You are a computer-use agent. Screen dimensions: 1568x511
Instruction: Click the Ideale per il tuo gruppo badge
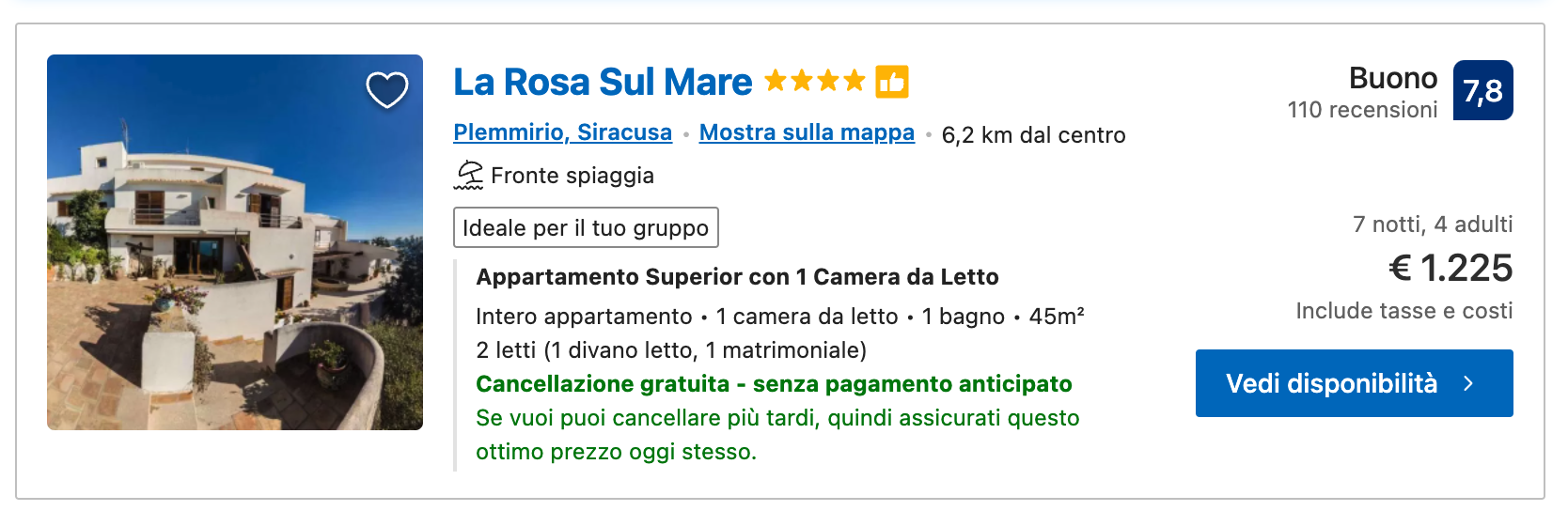click(x=586, y=227)
